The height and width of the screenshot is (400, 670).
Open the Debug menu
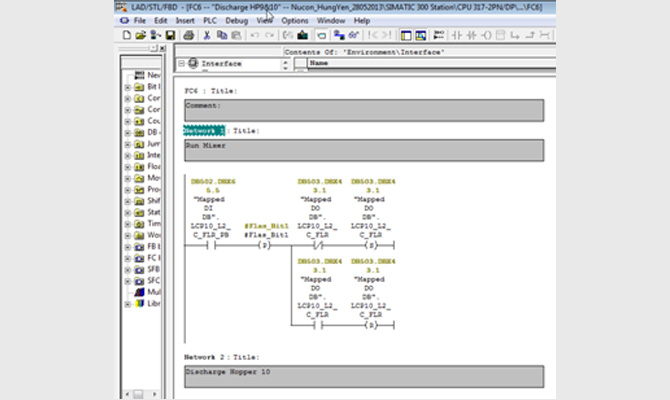click(237, 20)
